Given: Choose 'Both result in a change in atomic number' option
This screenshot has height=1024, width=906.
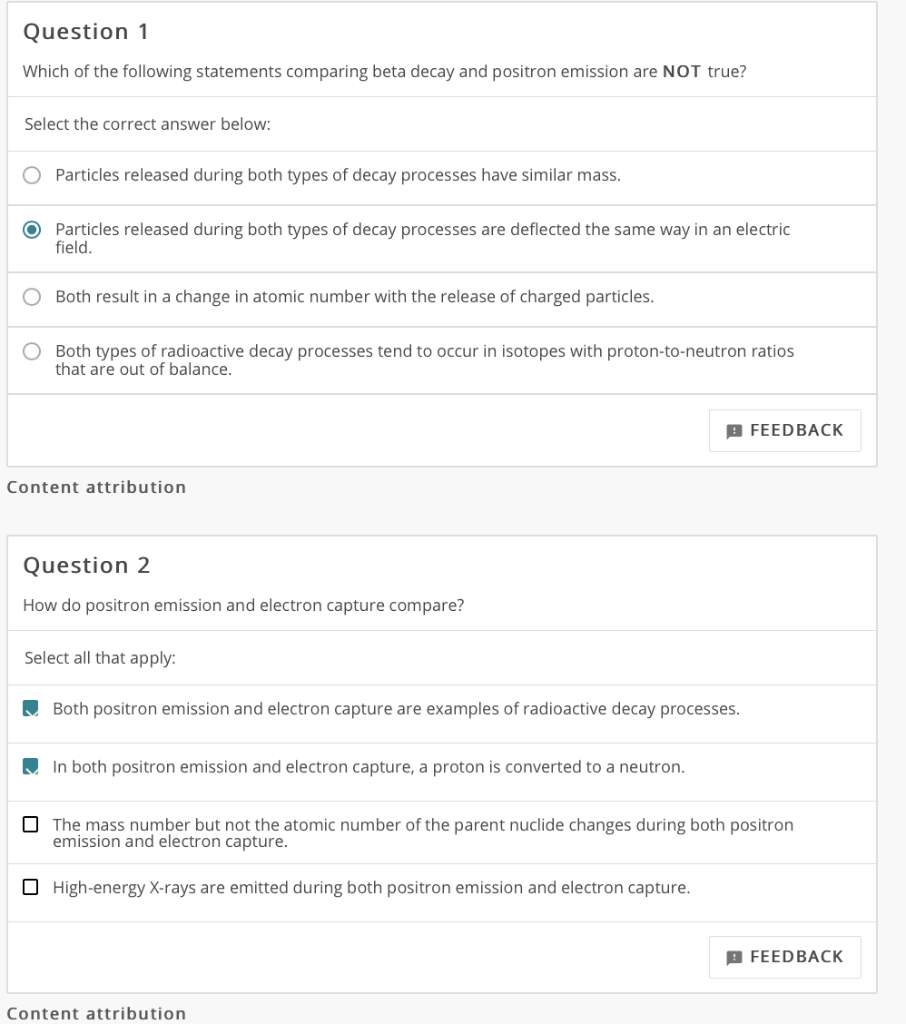Looking at the screenshot, I should pos(32,297).
